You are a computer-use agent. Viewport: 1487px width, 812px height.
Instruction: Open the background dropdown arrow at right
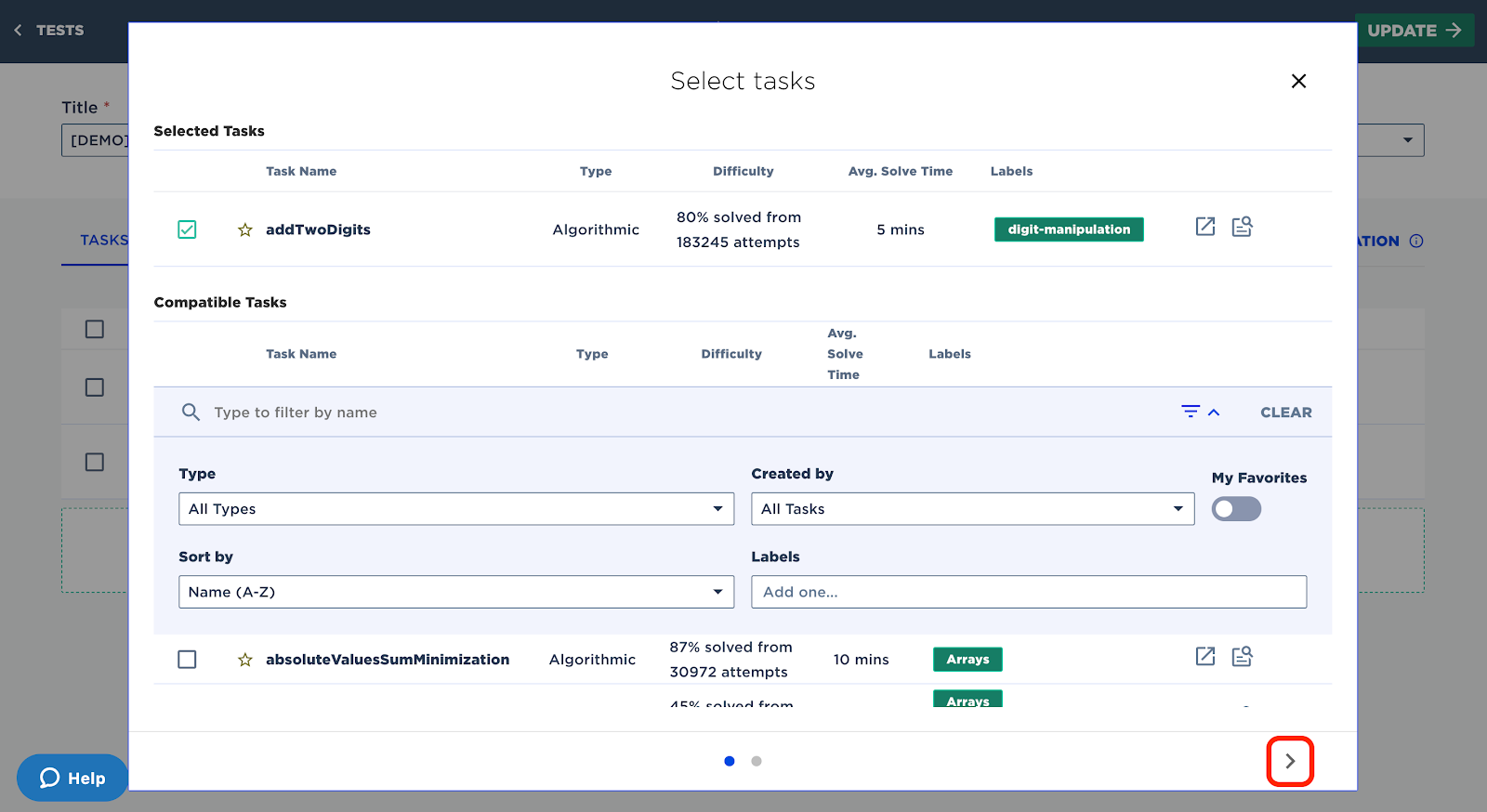click(x=1408, y=140)
